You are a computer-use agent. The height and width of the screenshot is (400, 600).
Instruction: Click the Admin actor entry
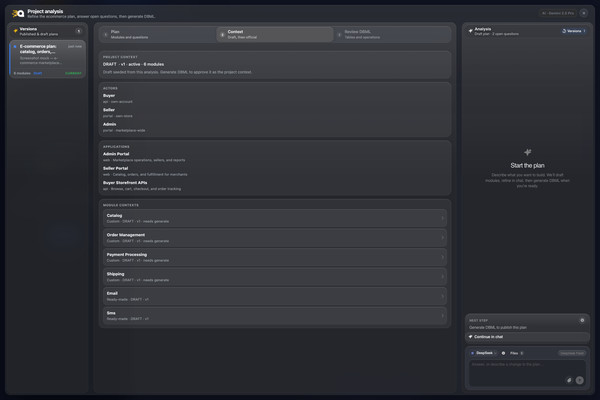pos(124,127)
